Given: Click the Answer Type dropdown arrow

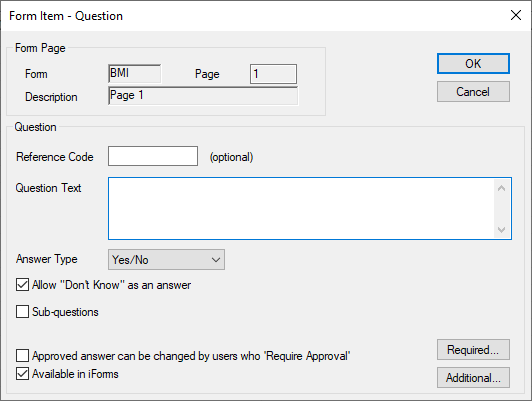Looking at the screenshot, I should pyautogui.click(x=216, y=260).
